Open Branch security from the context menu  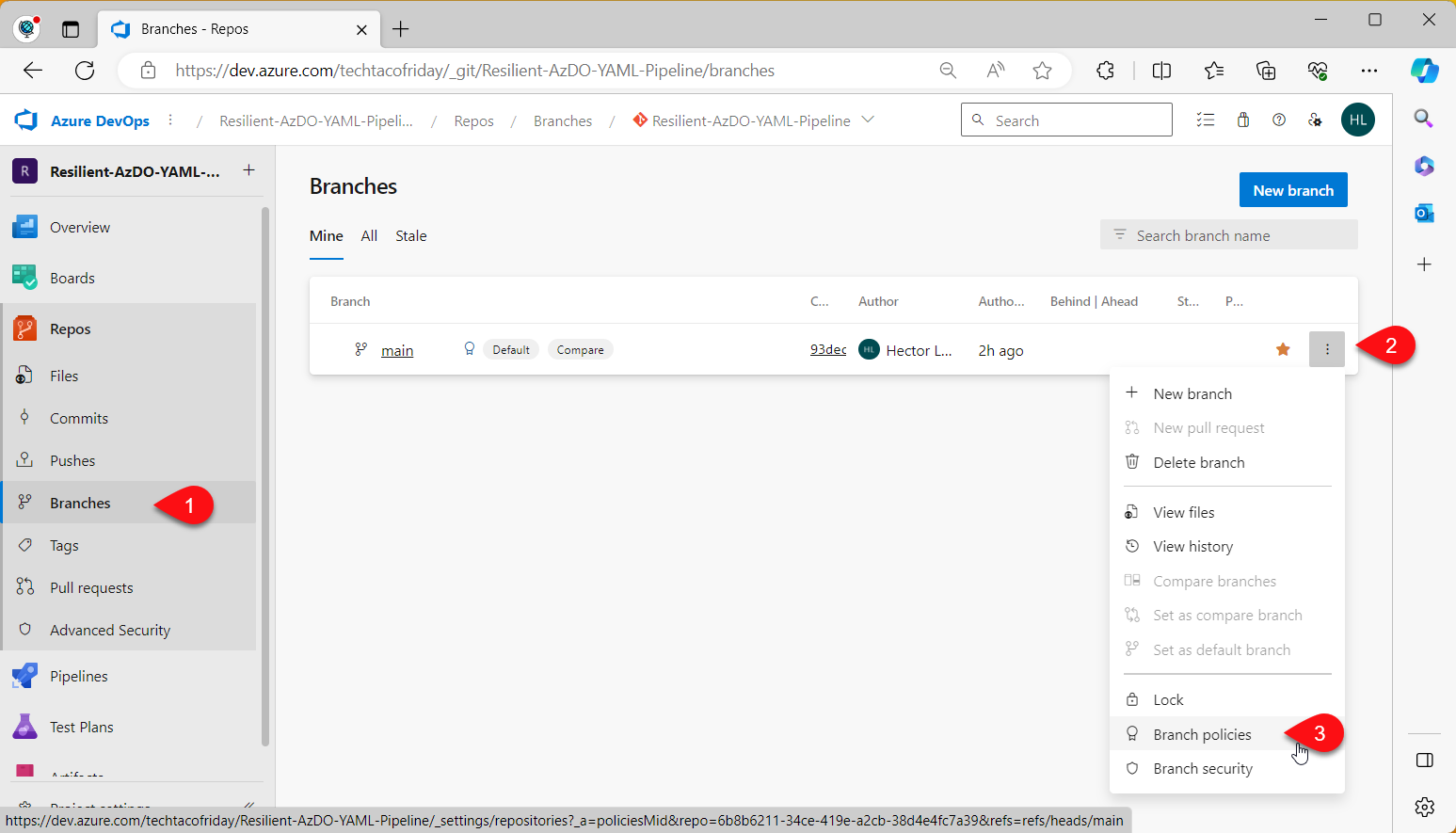point(1227,768)
